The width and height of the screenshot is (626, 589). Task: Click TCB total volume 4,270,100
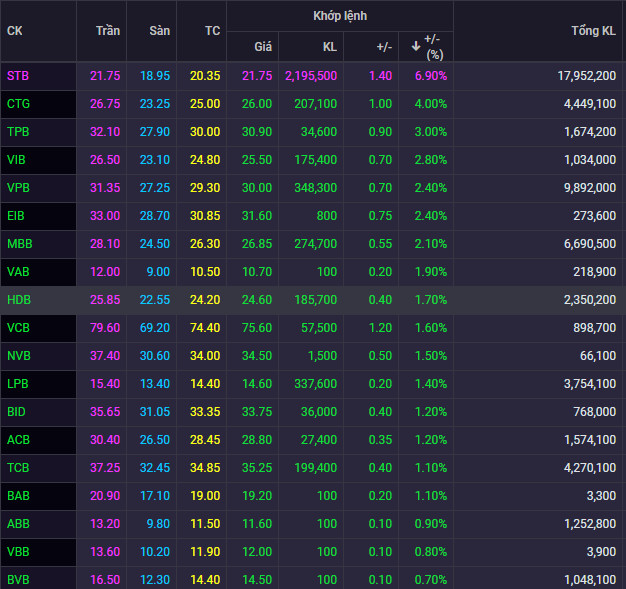[590, 467]
